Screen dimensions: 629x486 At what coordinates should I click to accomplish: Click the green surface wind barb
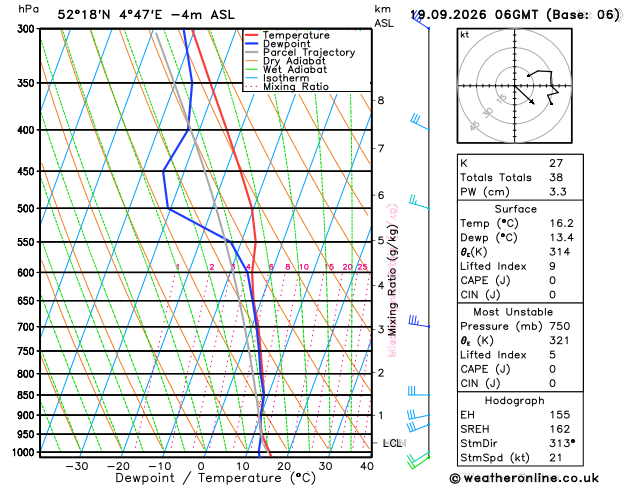click(418, 460)
